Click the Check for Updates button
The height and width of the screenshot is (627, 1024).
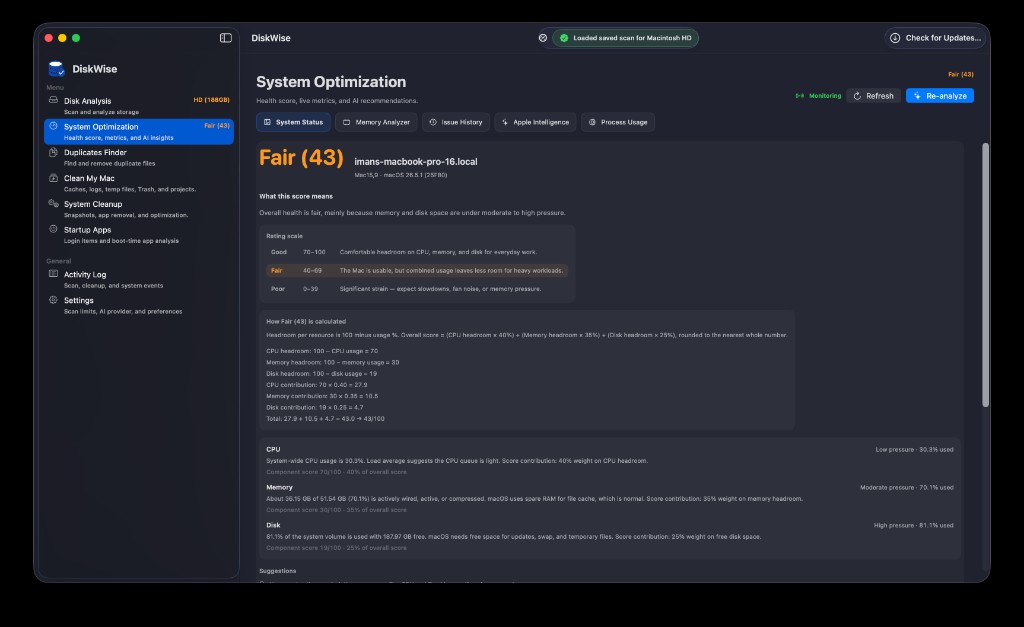935,38
